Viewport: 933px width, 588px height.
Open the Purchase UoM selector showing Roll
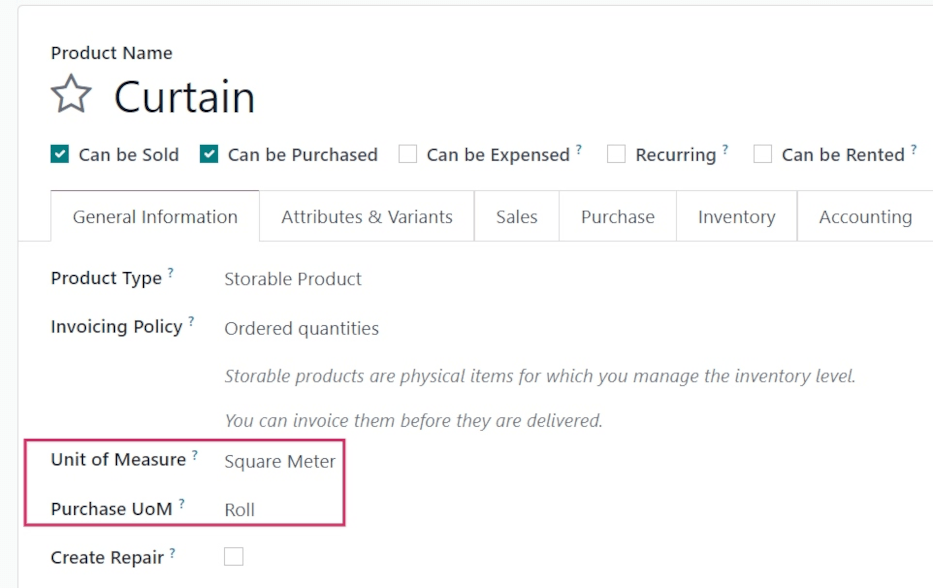coord(239,509)
